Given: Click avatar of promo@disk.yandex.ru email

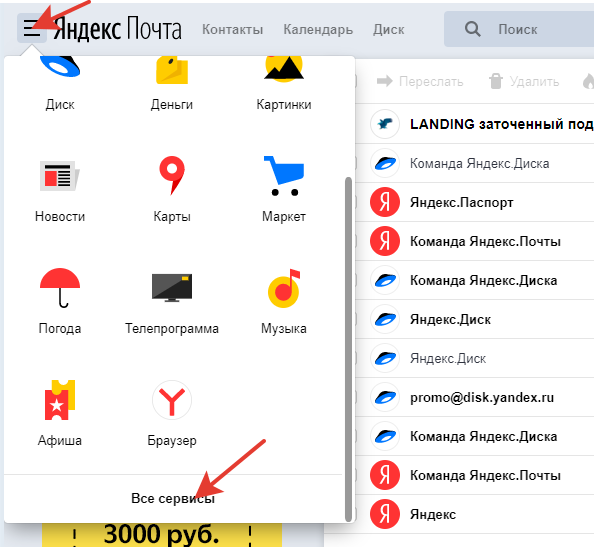Looking at the screenshot, I should tap(385, 397).
